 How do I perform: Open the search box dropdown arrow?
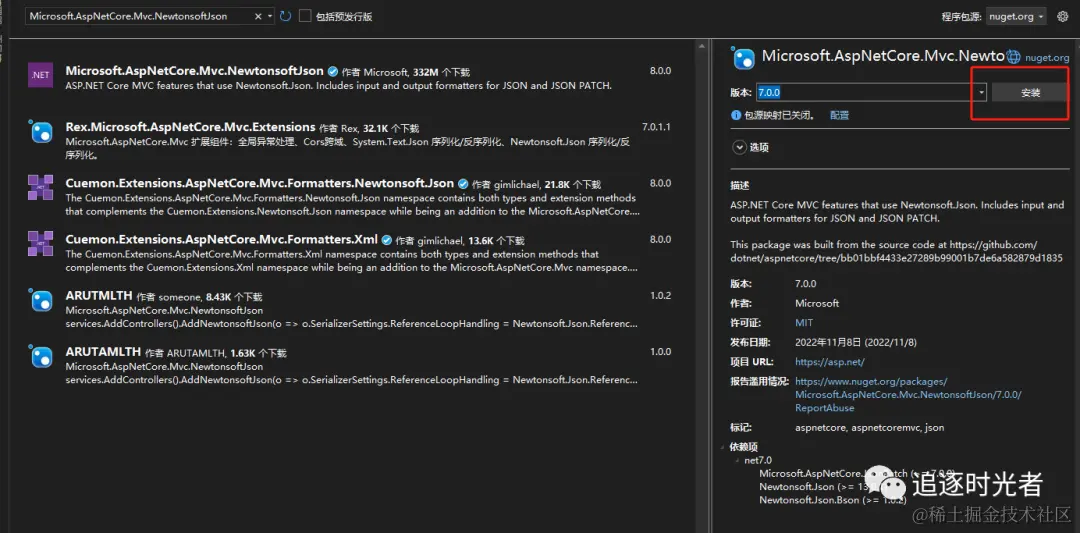coord(269,16)
